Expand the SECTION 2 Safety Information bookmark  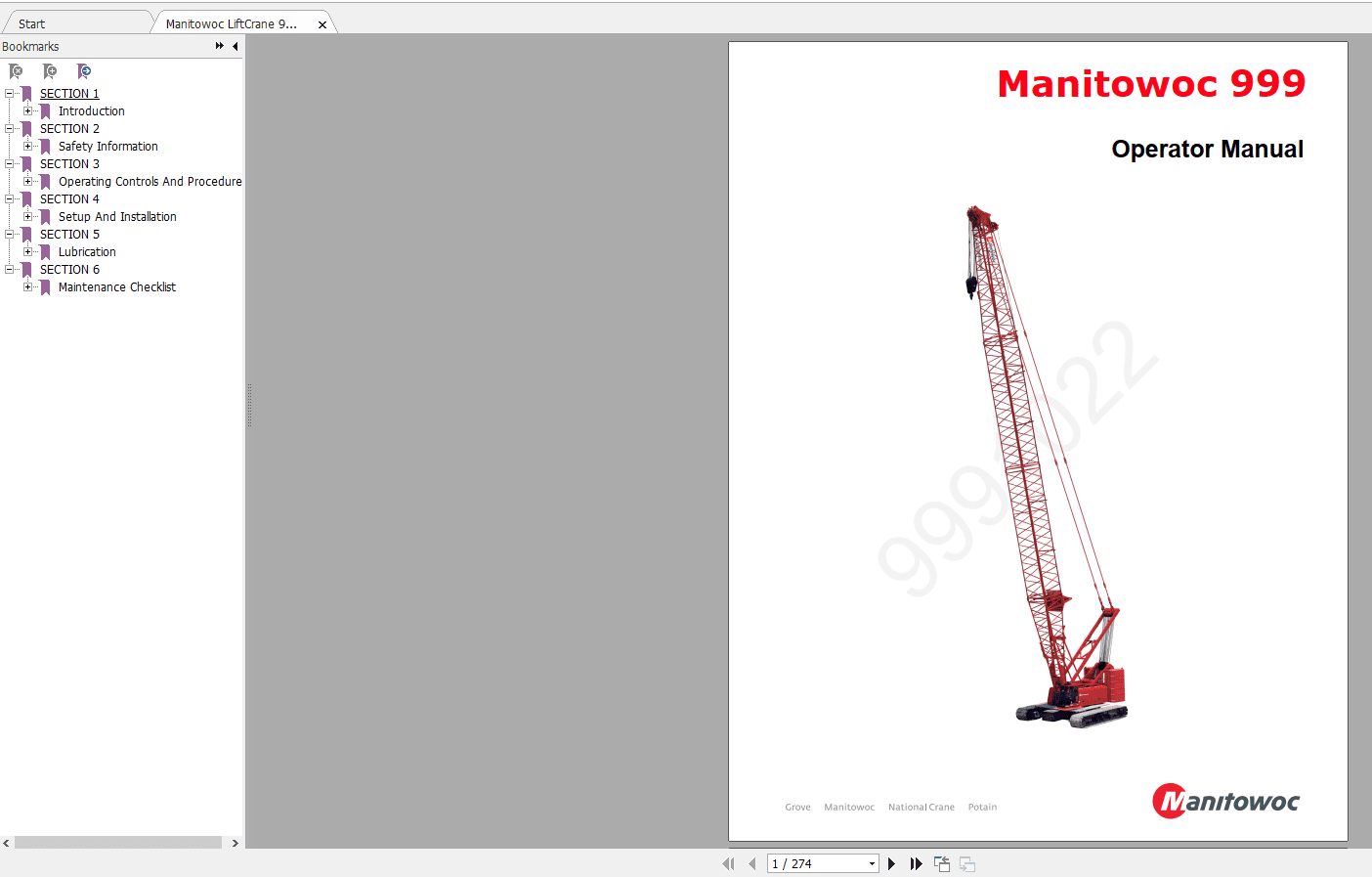point(29,146)
